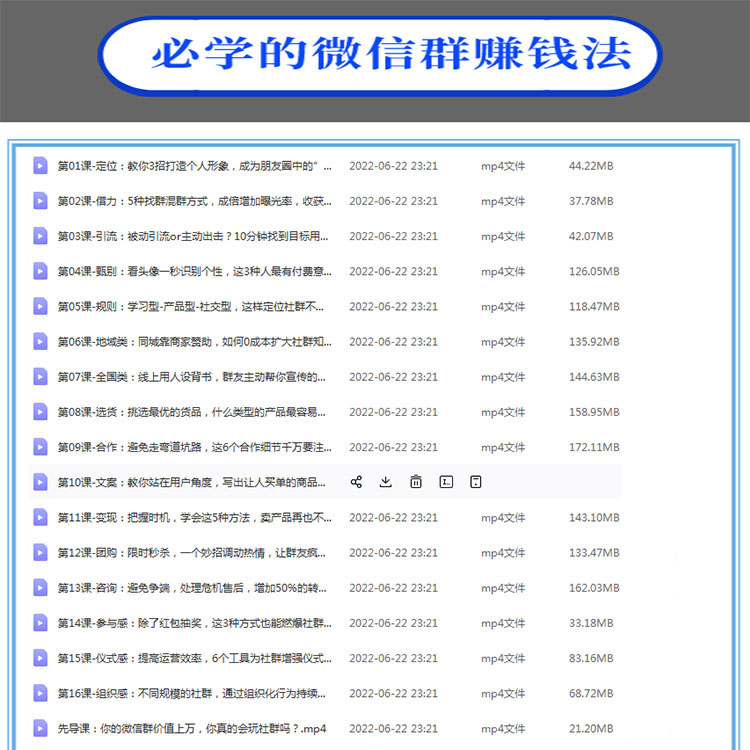
Task: Download the lesson 10 文案 video file
Action: tap(386, 482)
